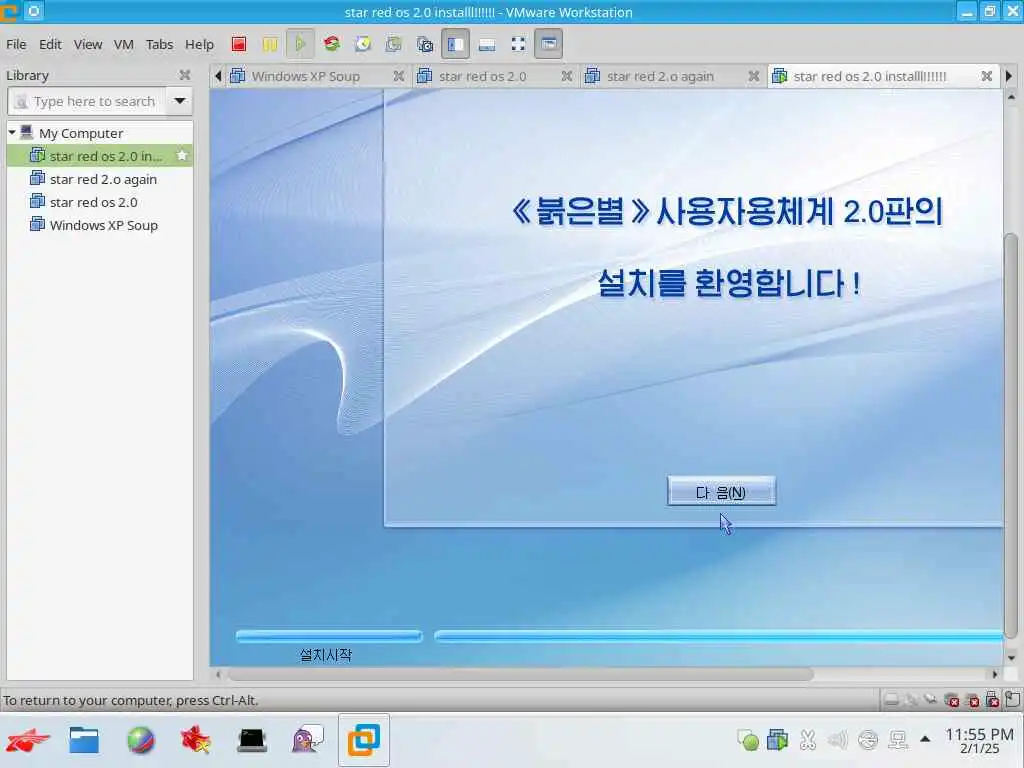1024x768 pixels.
Task: Close the star red 2.o again tab
Action: tap(754, 76)
